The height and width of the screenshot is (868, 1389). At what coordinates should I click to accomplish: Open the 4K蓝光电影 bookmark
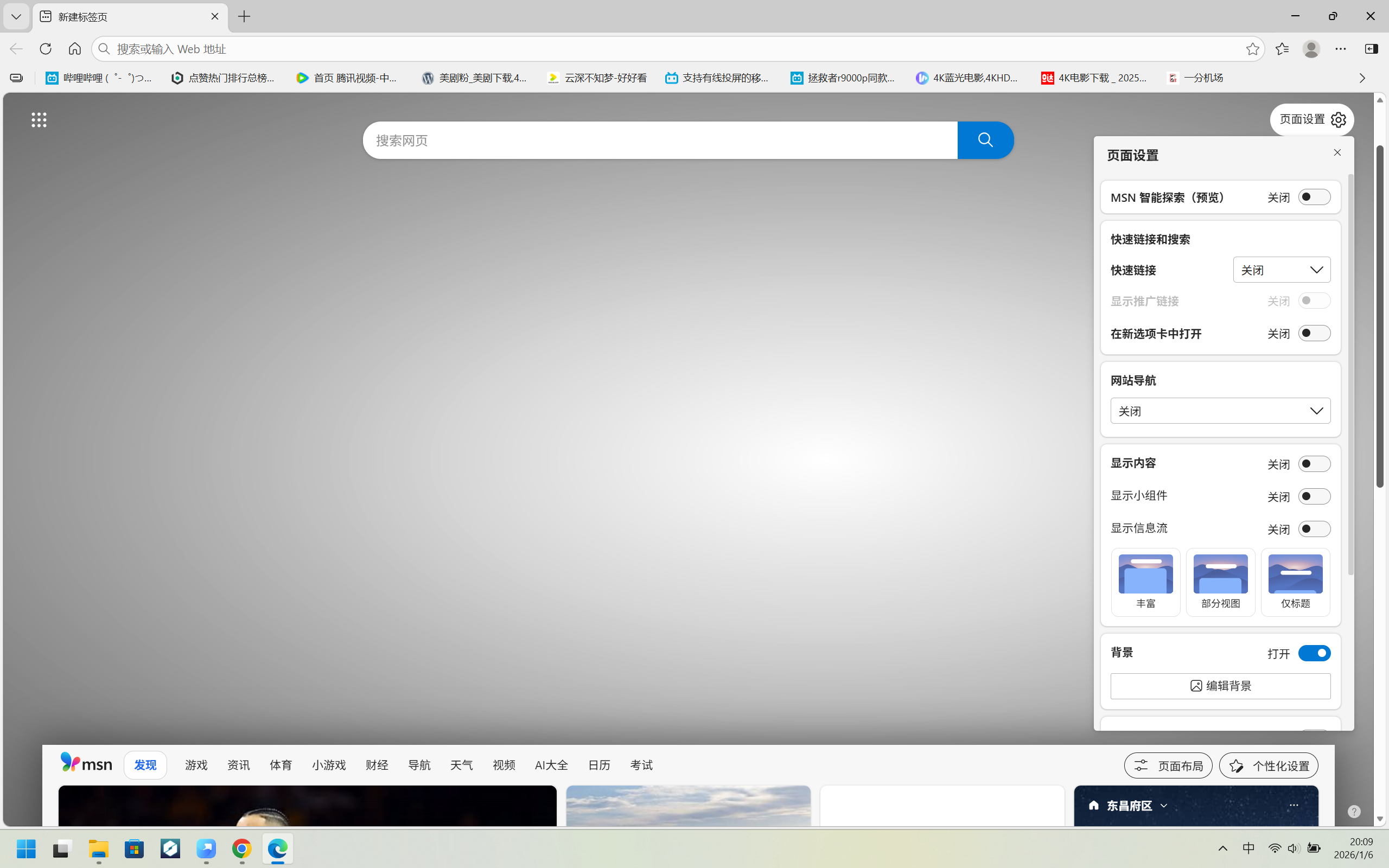click(967, 78)
